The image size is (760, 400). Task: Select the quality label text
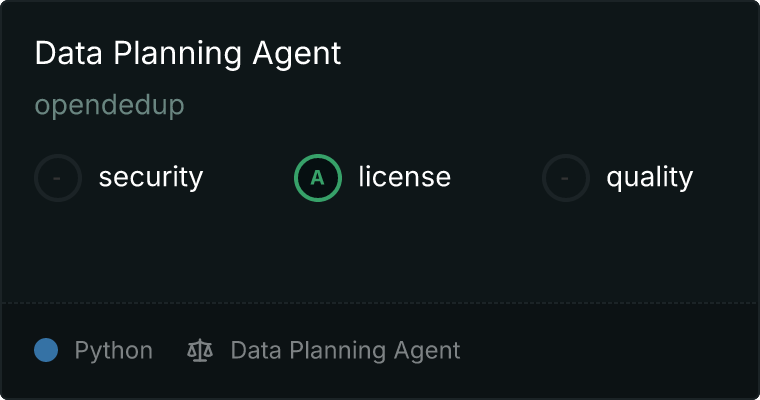tap(649, 178)
